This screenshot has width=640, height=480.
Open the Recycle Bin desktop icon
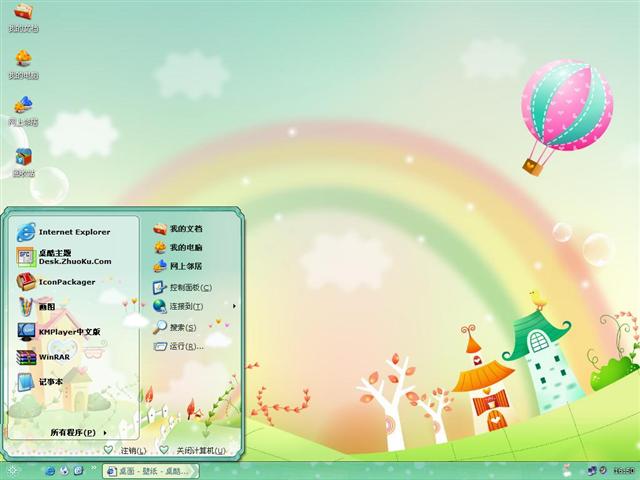(23, 162)
